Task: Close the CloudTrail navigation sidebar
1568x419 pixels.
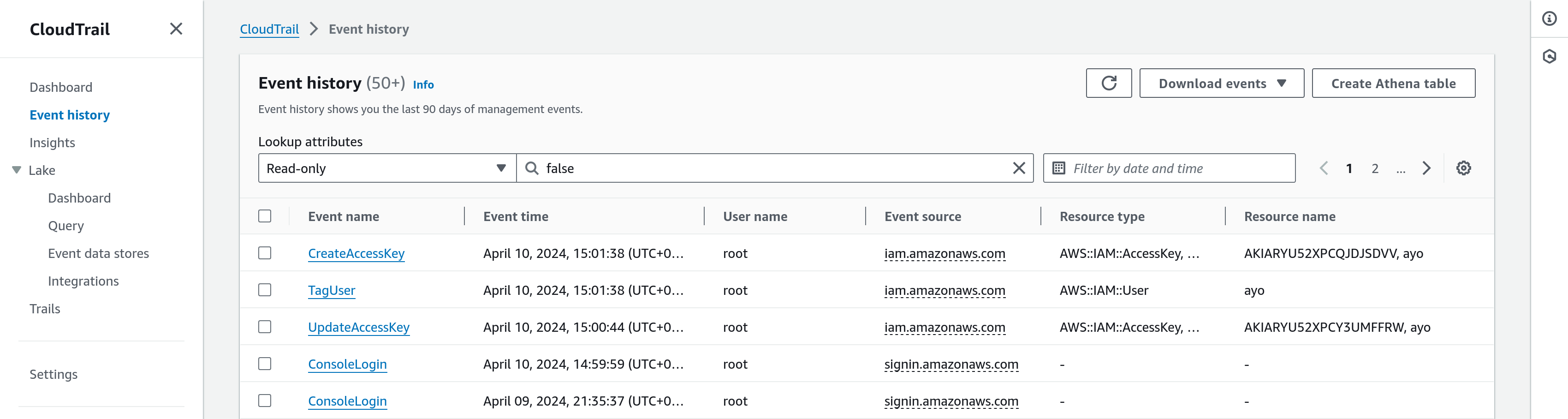Action: pyautogui.click(x=176, y=29)
